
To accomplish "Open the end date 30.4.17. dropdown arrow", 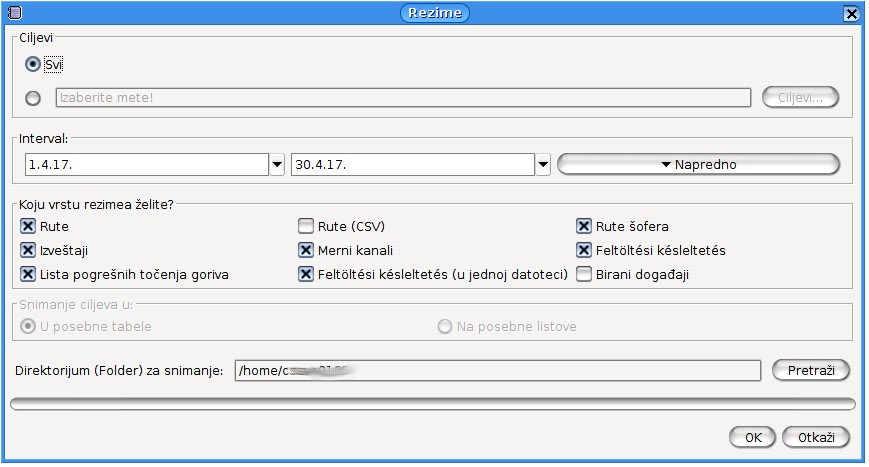I will 542,165.
